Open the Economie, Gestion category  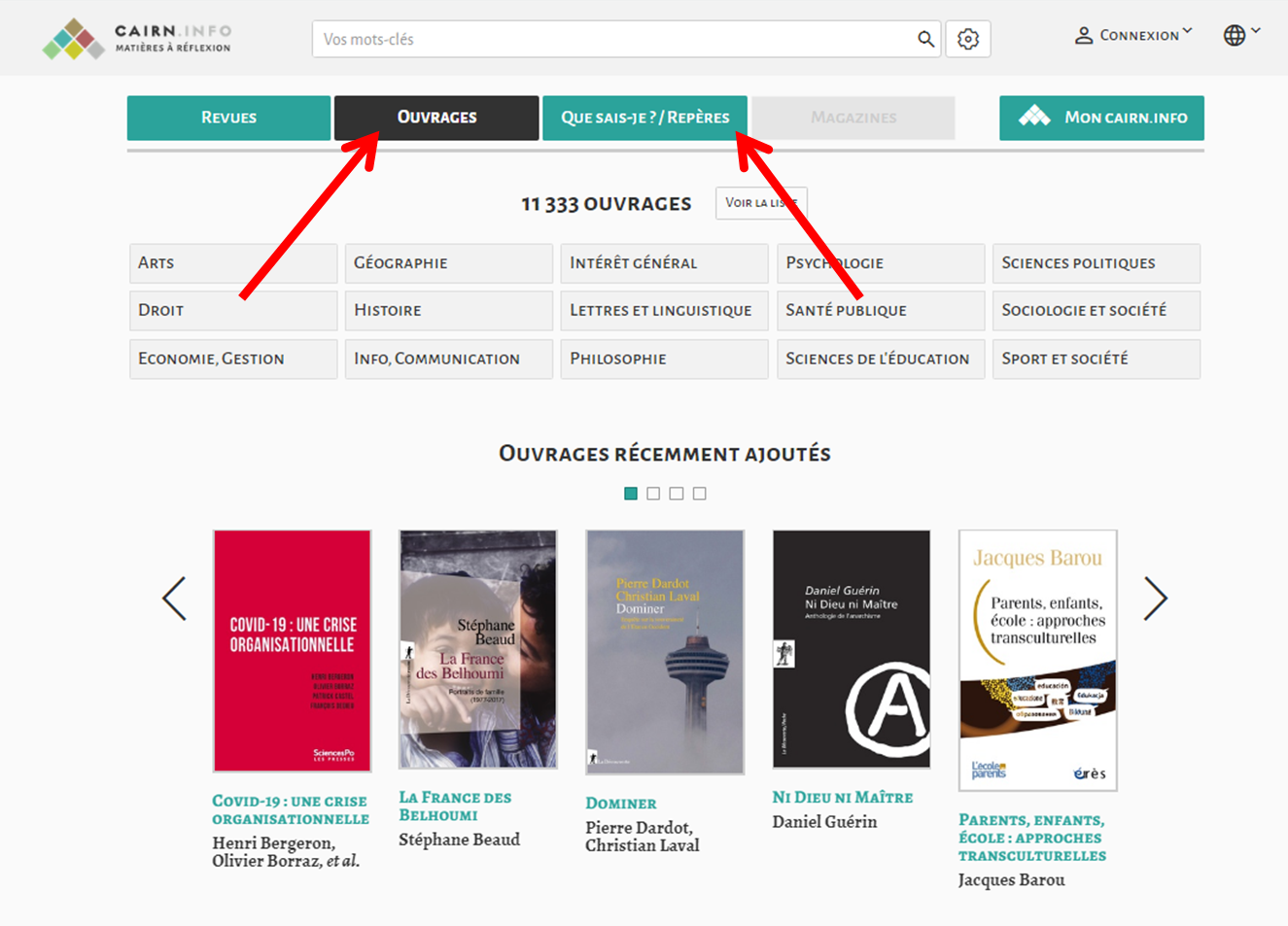pos(233,359)
